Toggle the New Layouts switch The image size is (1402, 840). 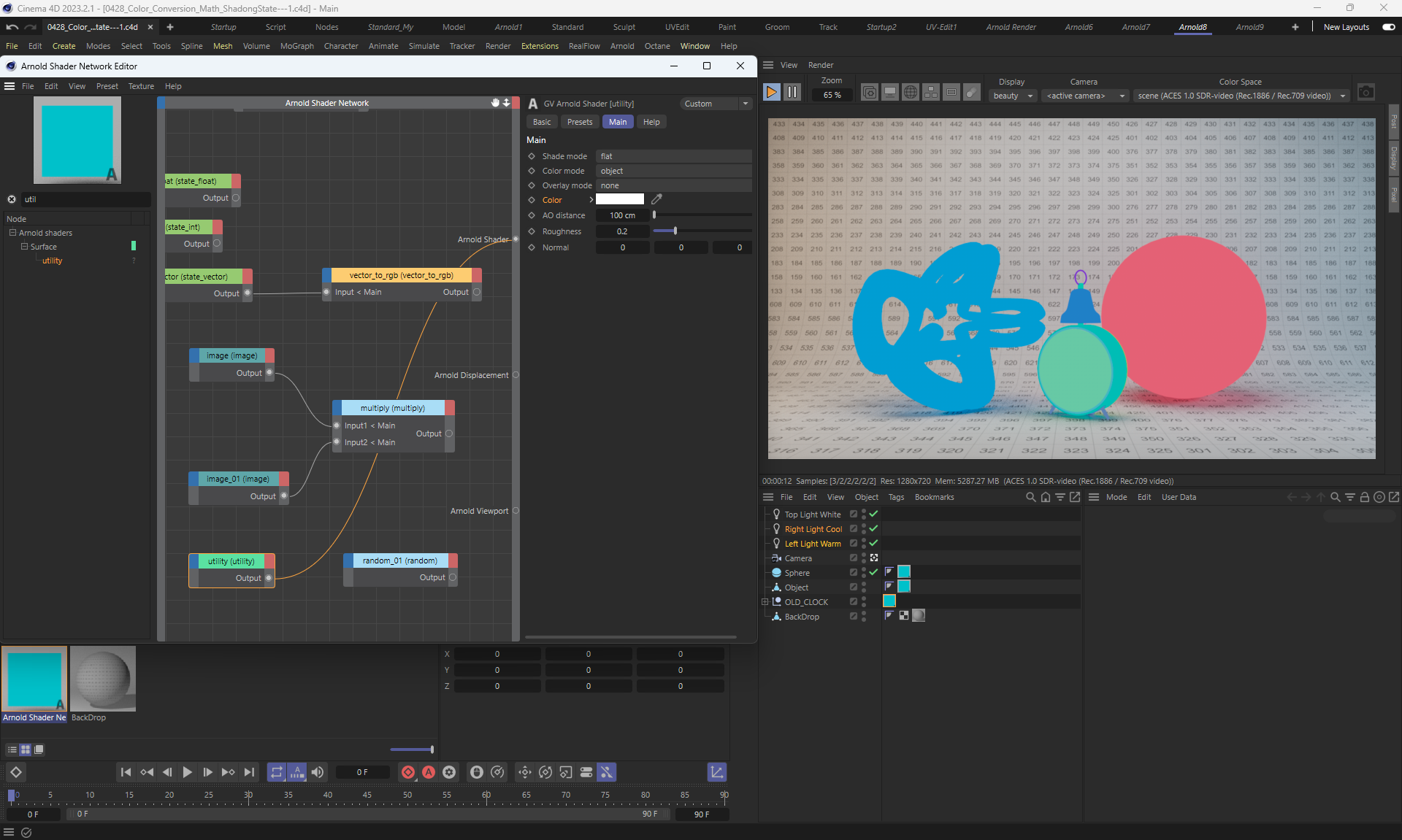[1388, 27]
